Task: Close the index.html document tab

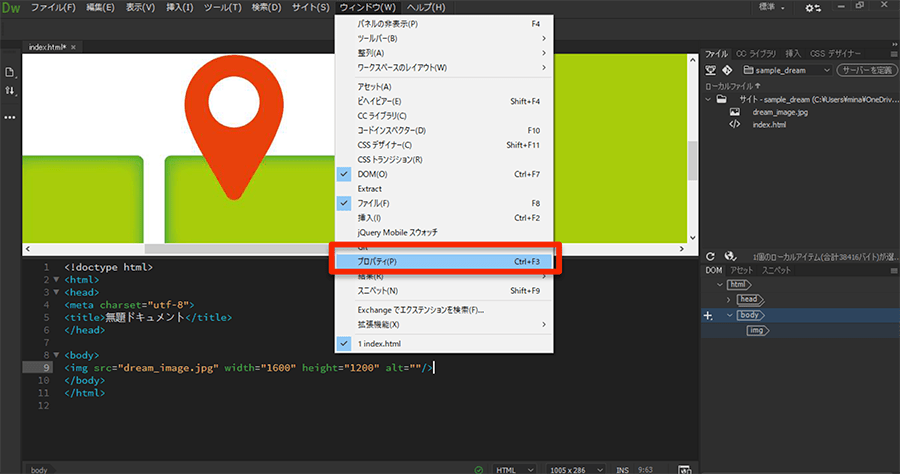Action: click(73, 47)
